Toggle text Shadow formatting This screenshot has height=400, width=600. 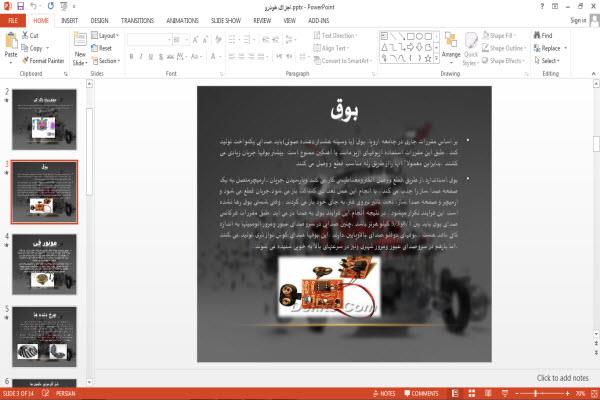(x=161, y=57)
